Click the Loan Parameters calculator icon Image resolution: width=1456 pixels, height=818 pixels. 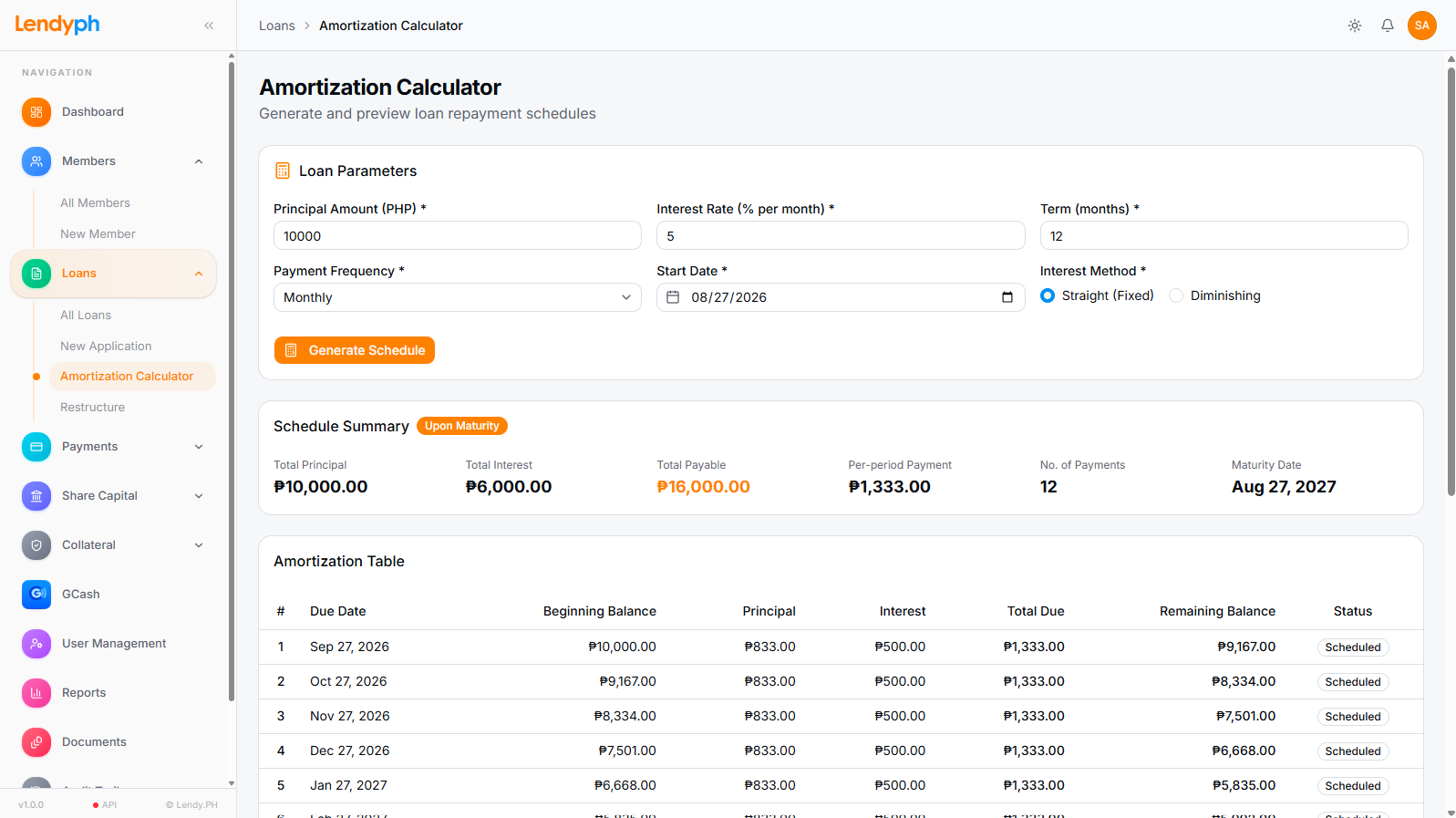point(283,171)
